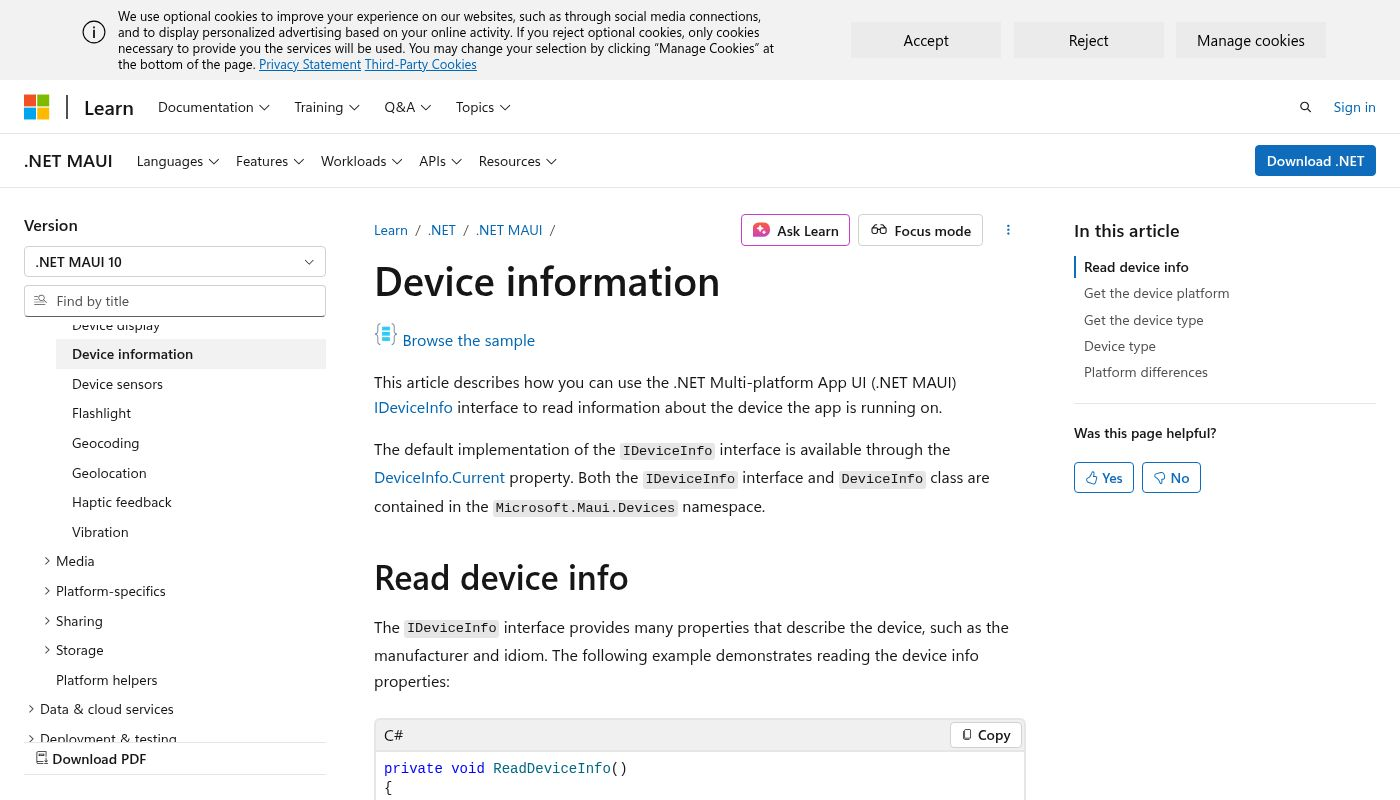Open the more actions three-dot menu
This screenshot has height=800, width=1400.
coord(1008,229)
